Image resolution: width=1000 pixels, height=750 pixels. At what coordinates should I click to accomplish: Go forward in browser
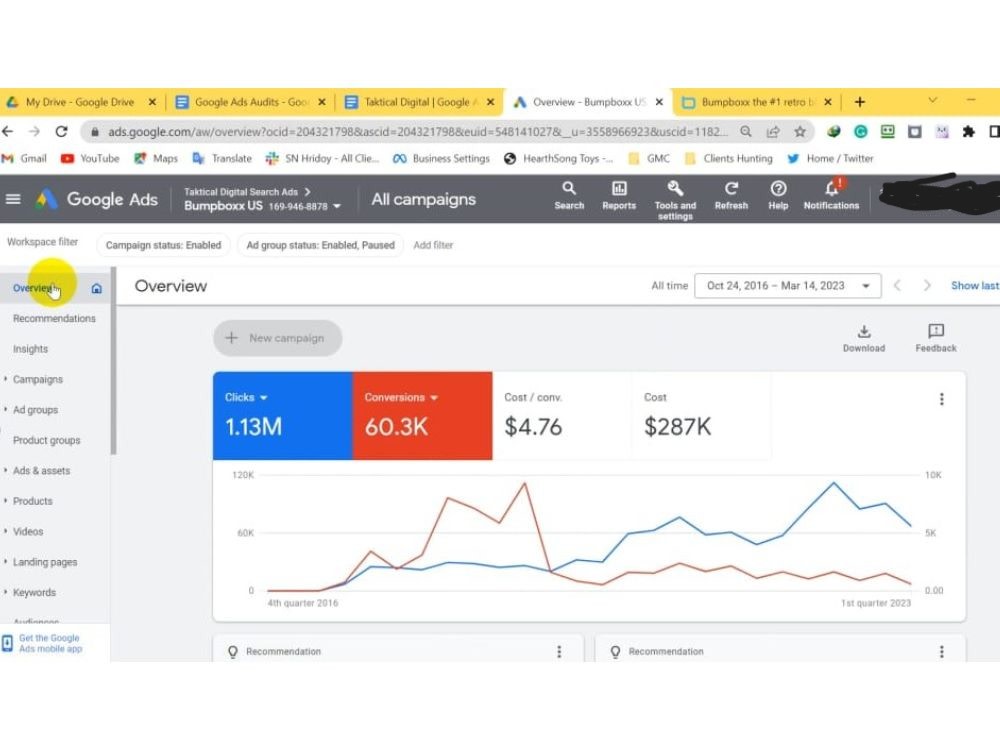[34, 131]
